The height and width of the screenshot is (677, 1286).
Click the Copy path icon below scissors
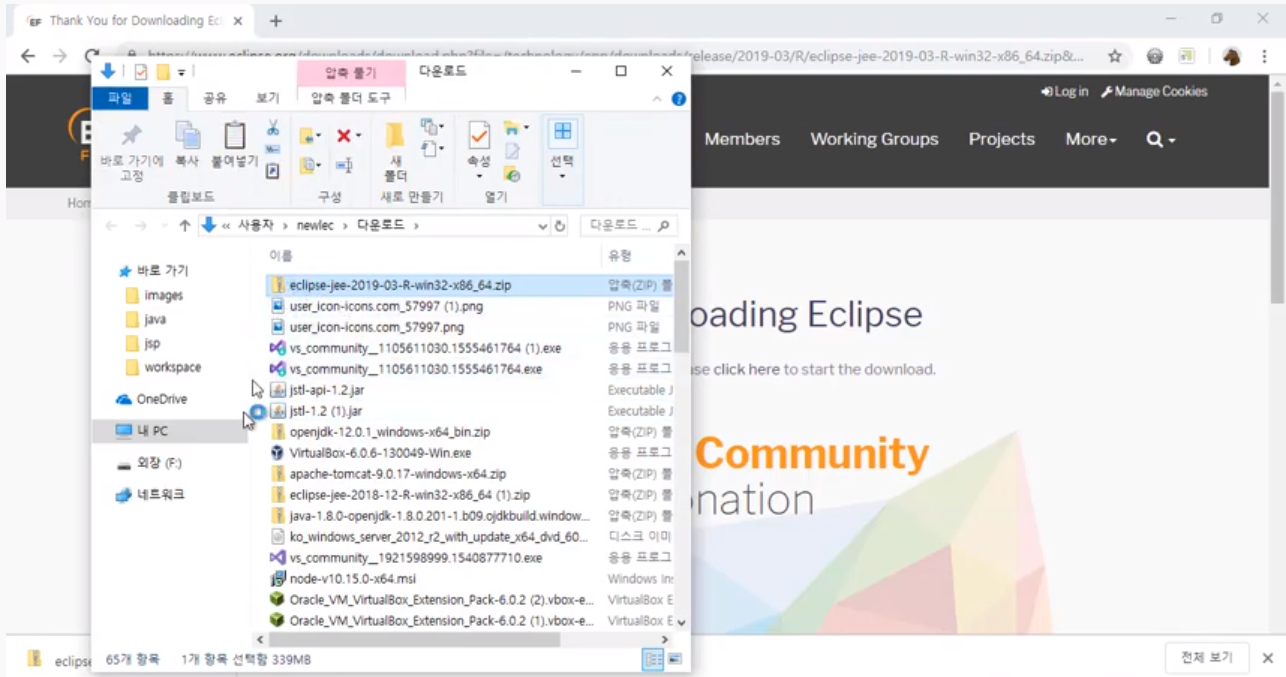point(272,150)
